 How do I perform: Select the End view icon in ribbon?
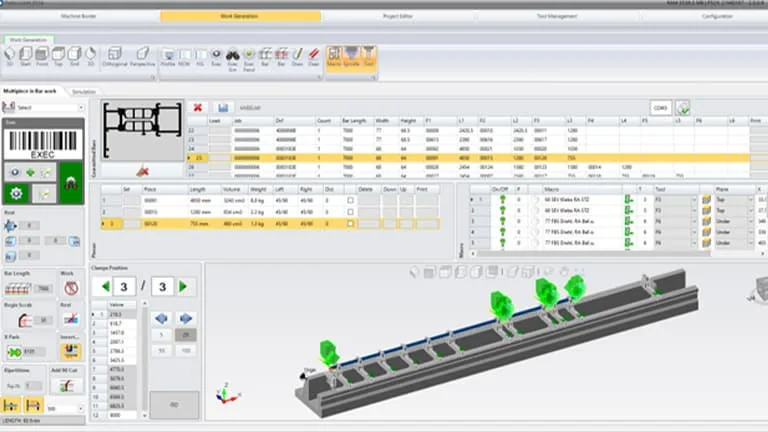point(74,54)
